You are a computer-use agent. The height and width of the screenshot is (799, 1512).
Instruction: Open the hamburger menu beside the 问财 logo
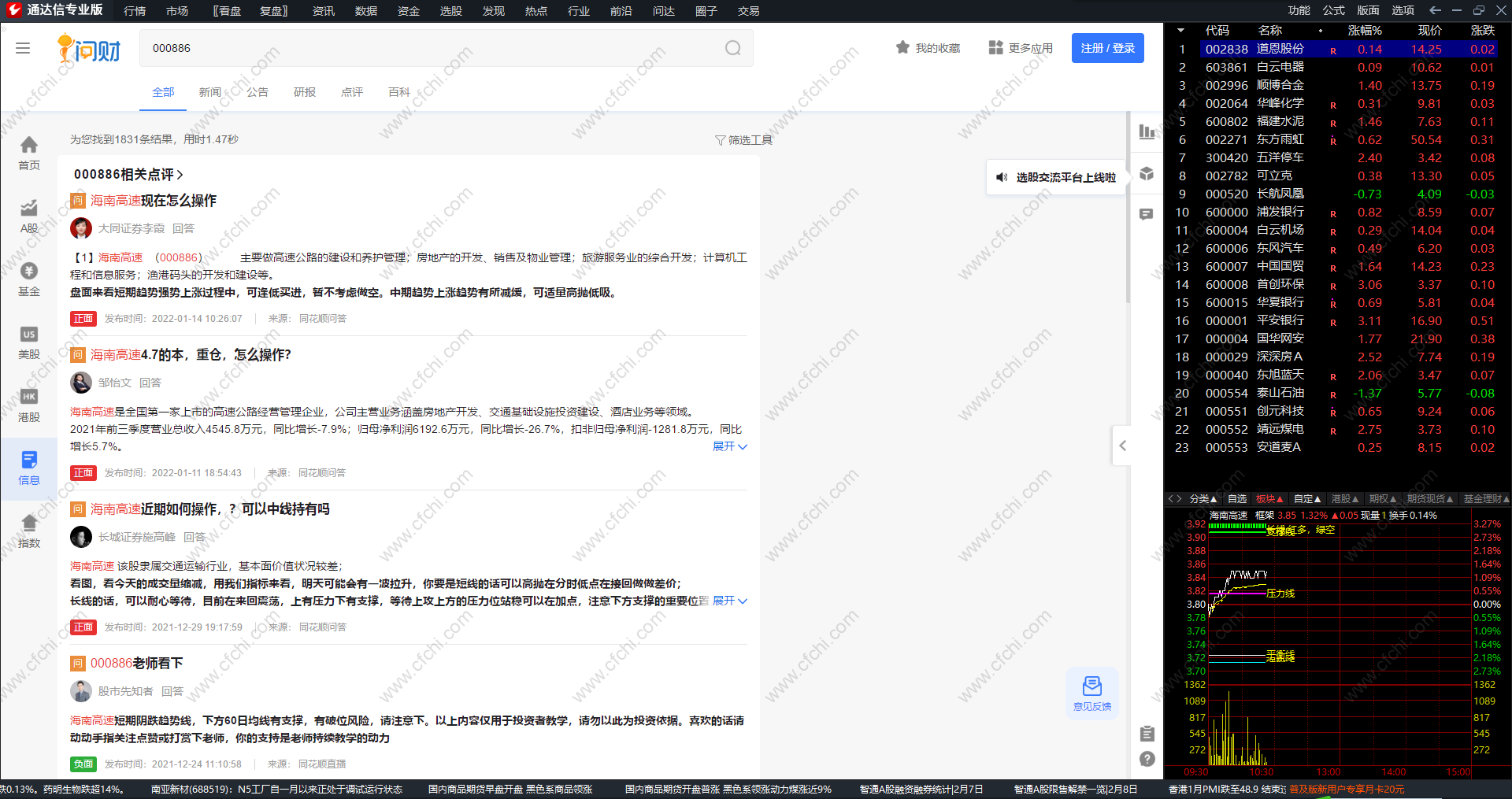click(x=23, y=48)
